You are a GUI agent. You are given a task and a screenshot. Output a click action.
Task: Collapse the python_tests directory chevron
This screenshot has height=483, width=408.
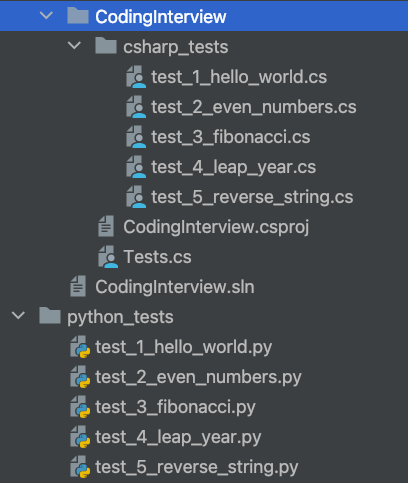[18, 316]
